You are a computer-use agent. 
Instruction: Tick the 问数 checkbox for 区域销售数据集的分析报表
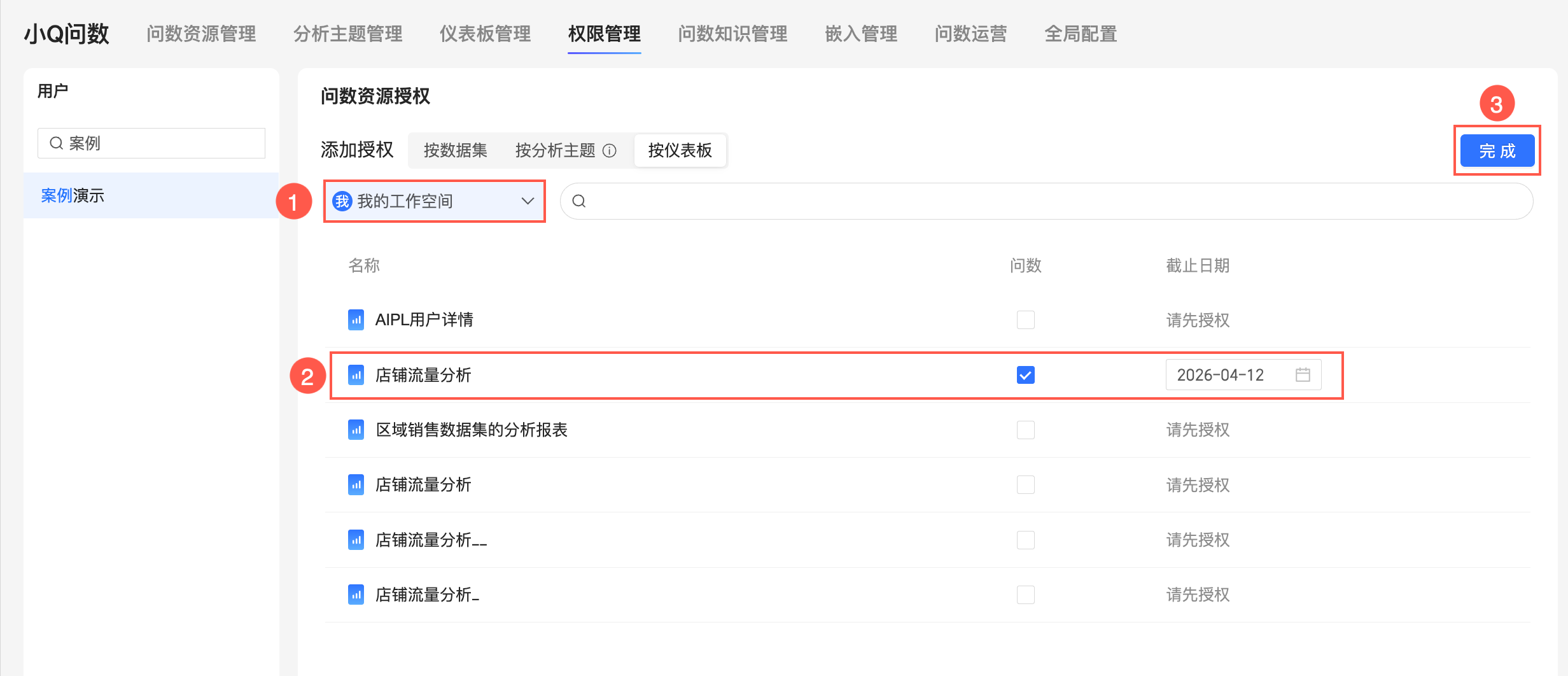pos(1025,430)
